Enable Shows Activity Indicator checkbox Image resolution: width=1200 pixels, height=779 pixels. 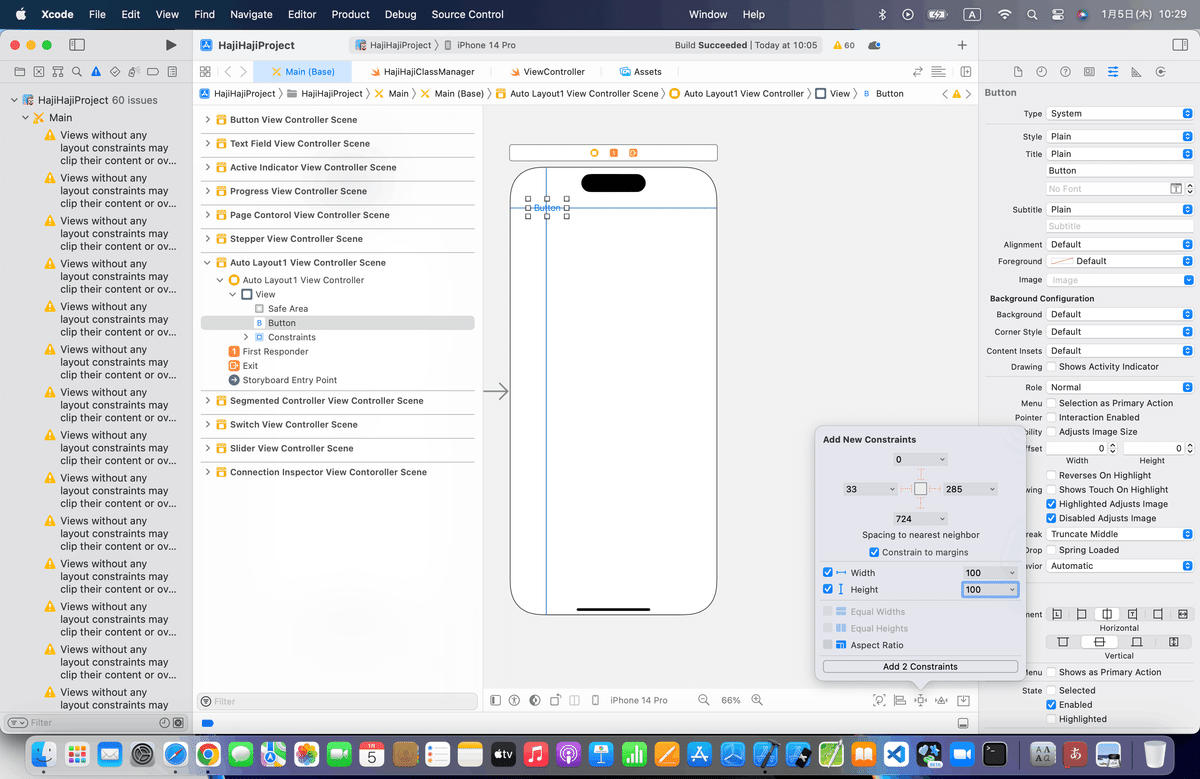1051,367
